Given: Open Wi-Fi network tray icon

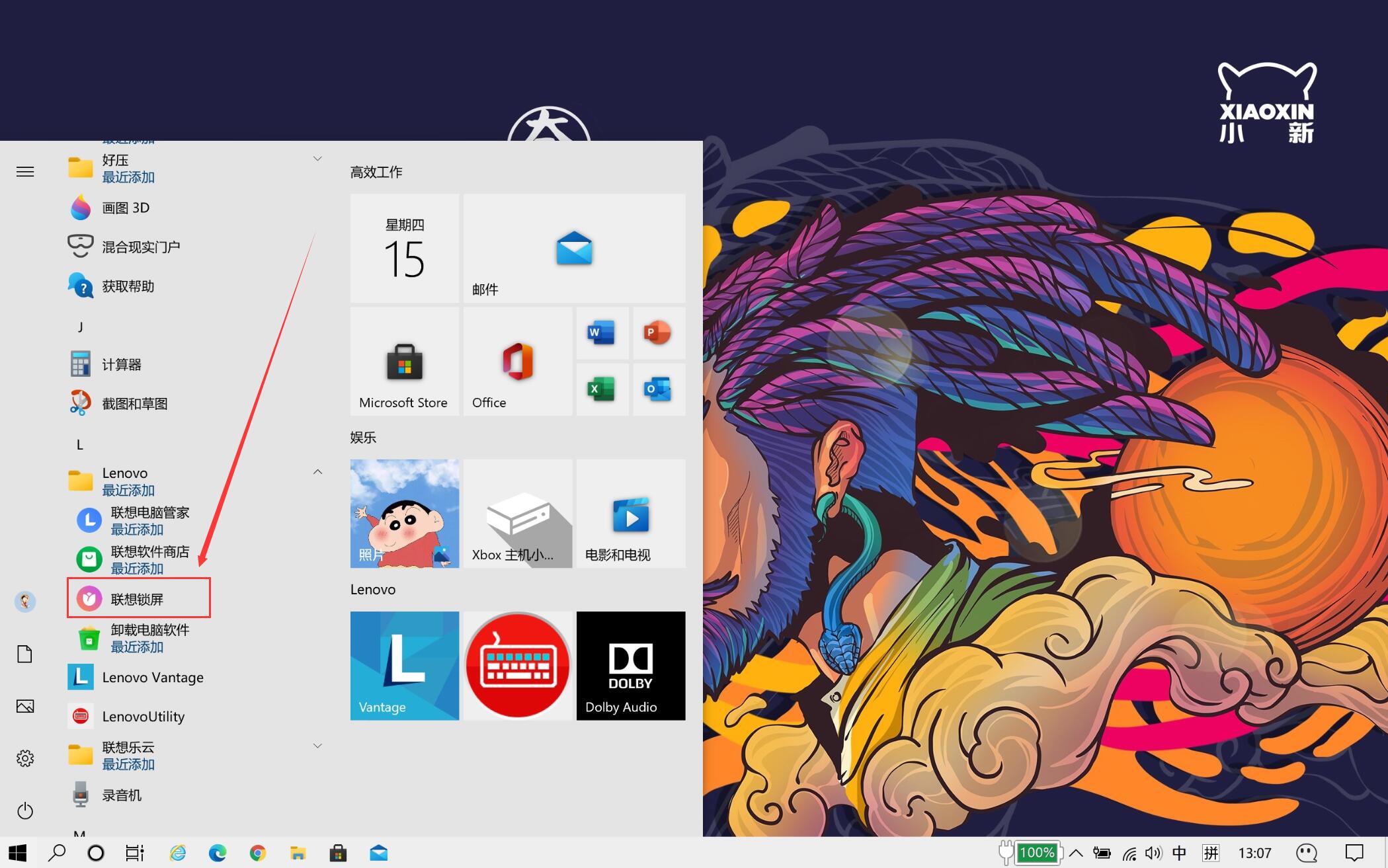Looking at the screenshot, I should pos(1129,853).
